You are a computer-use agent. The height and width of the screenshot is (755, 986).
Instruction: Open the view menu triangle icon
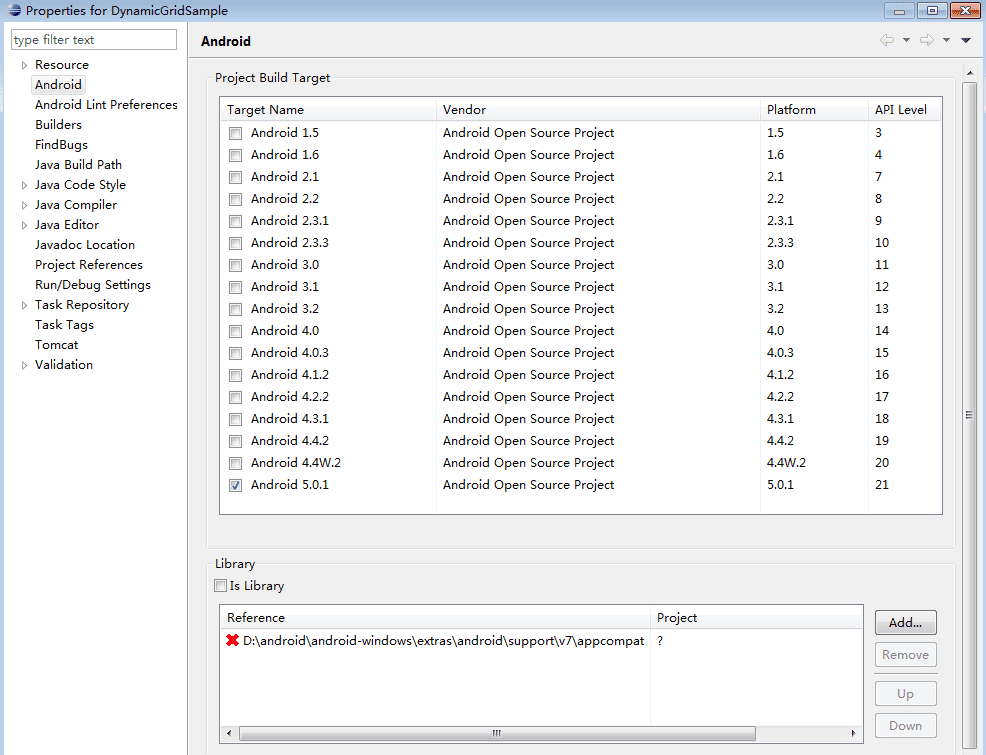(966, 40)
